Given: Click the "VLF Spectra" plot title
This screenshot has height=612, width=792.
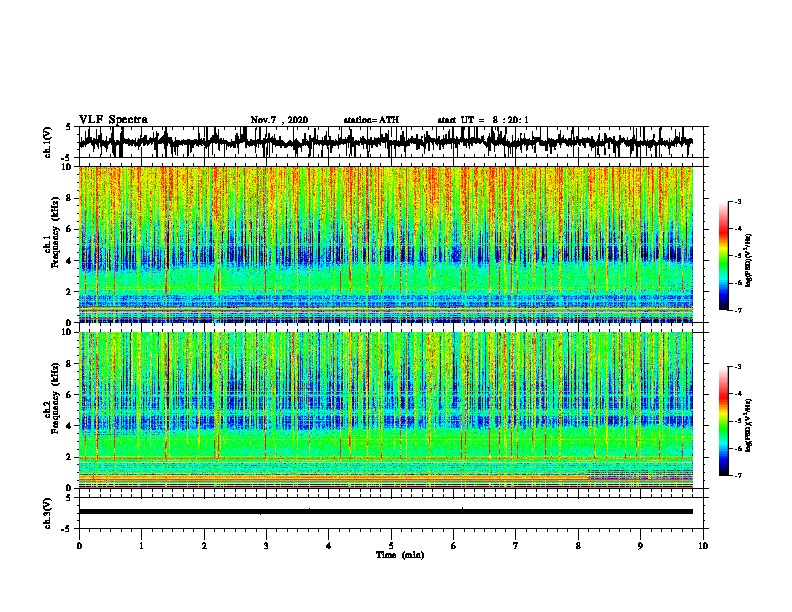Looking at the screenshot, I should 113,120.
